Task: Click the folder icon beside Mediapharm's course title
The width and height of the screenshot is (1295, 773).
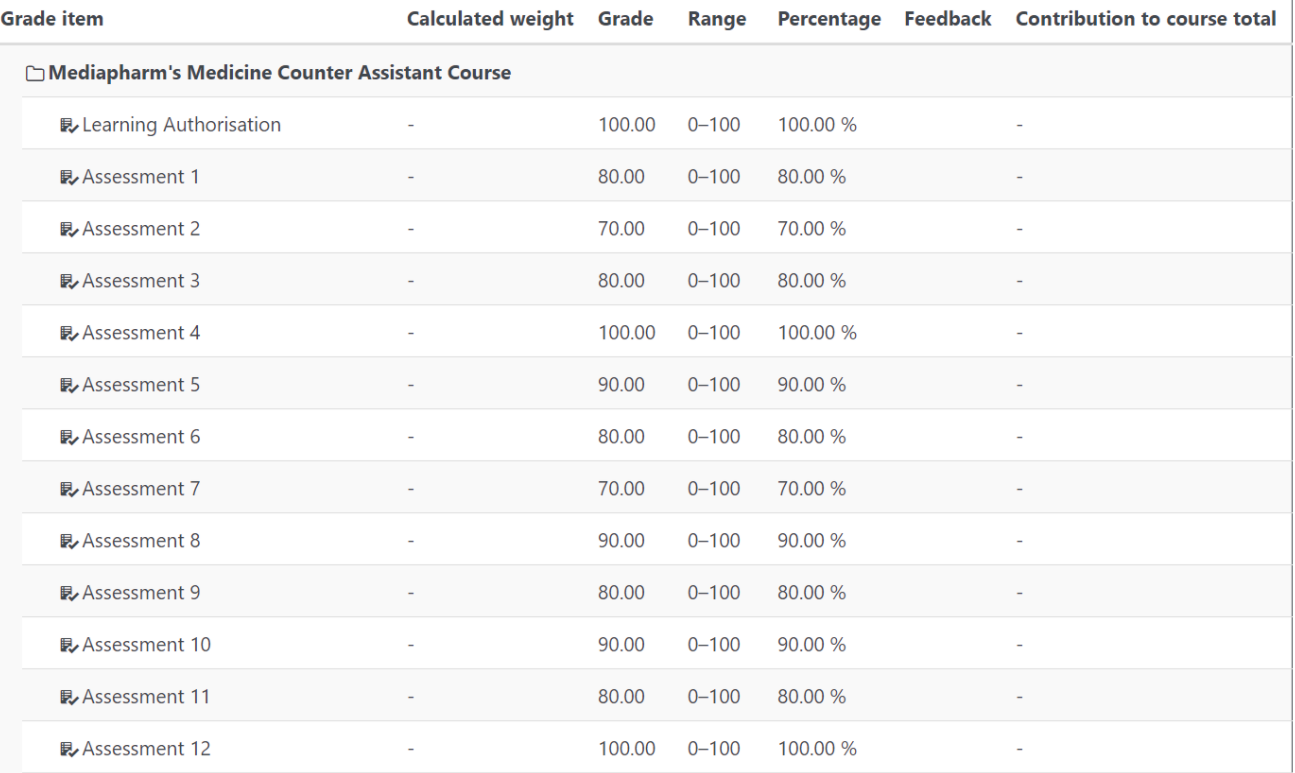Action: [x=36, y=73]
